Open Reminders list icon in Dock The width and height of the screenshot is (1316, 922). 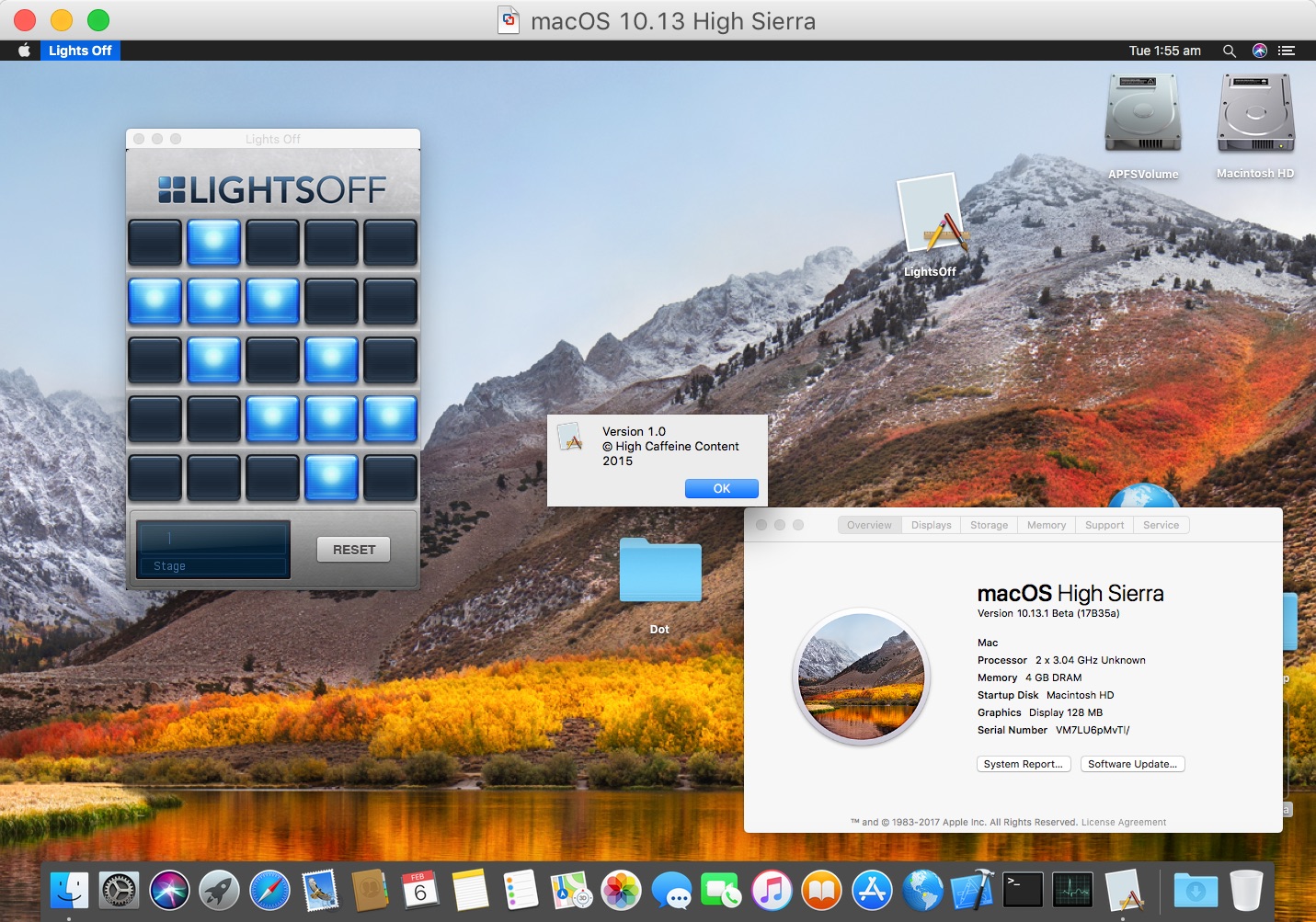[x=521, y=890]
